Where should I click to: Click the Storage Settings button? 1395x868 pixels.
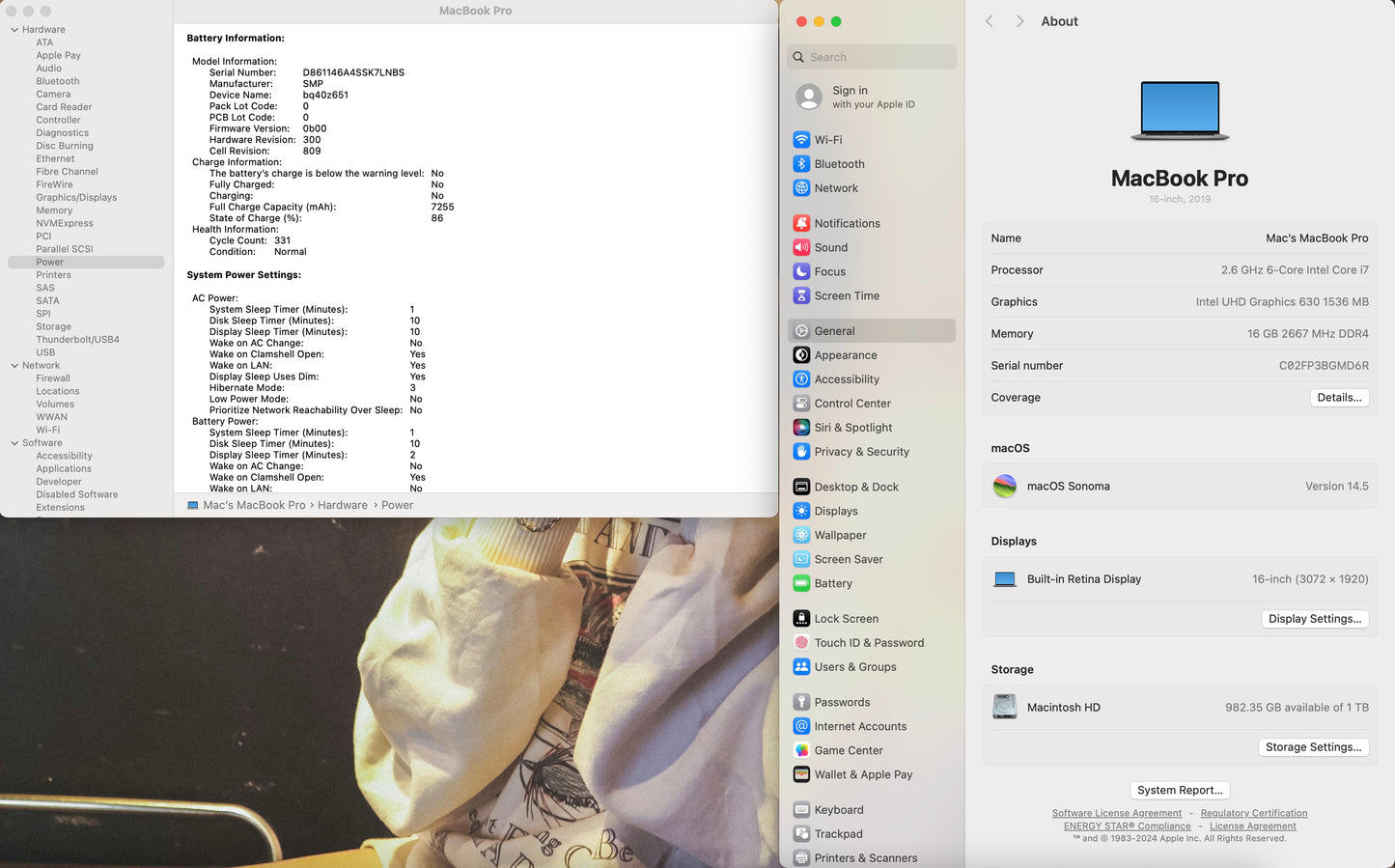(x=1313, y=747)
